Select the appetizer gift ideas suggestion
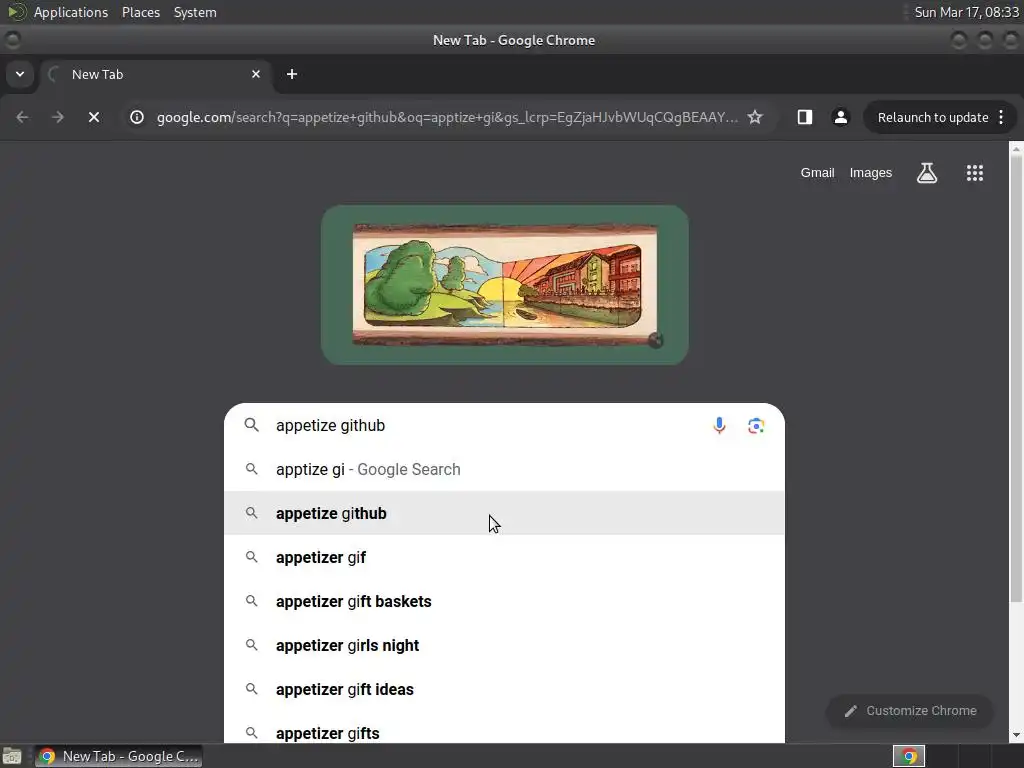 tap(504, 689)
